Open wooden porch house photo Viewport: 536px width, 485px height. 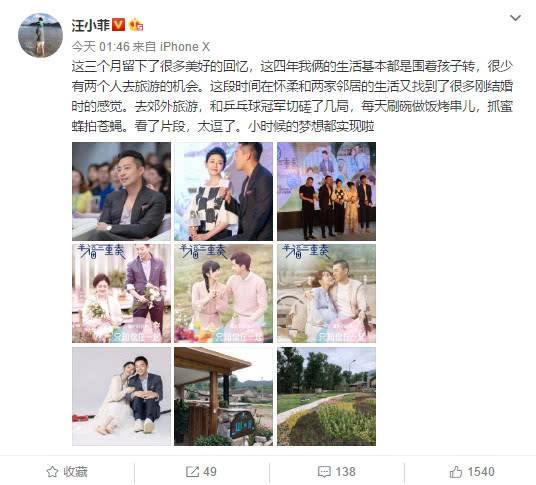point(224,396)
